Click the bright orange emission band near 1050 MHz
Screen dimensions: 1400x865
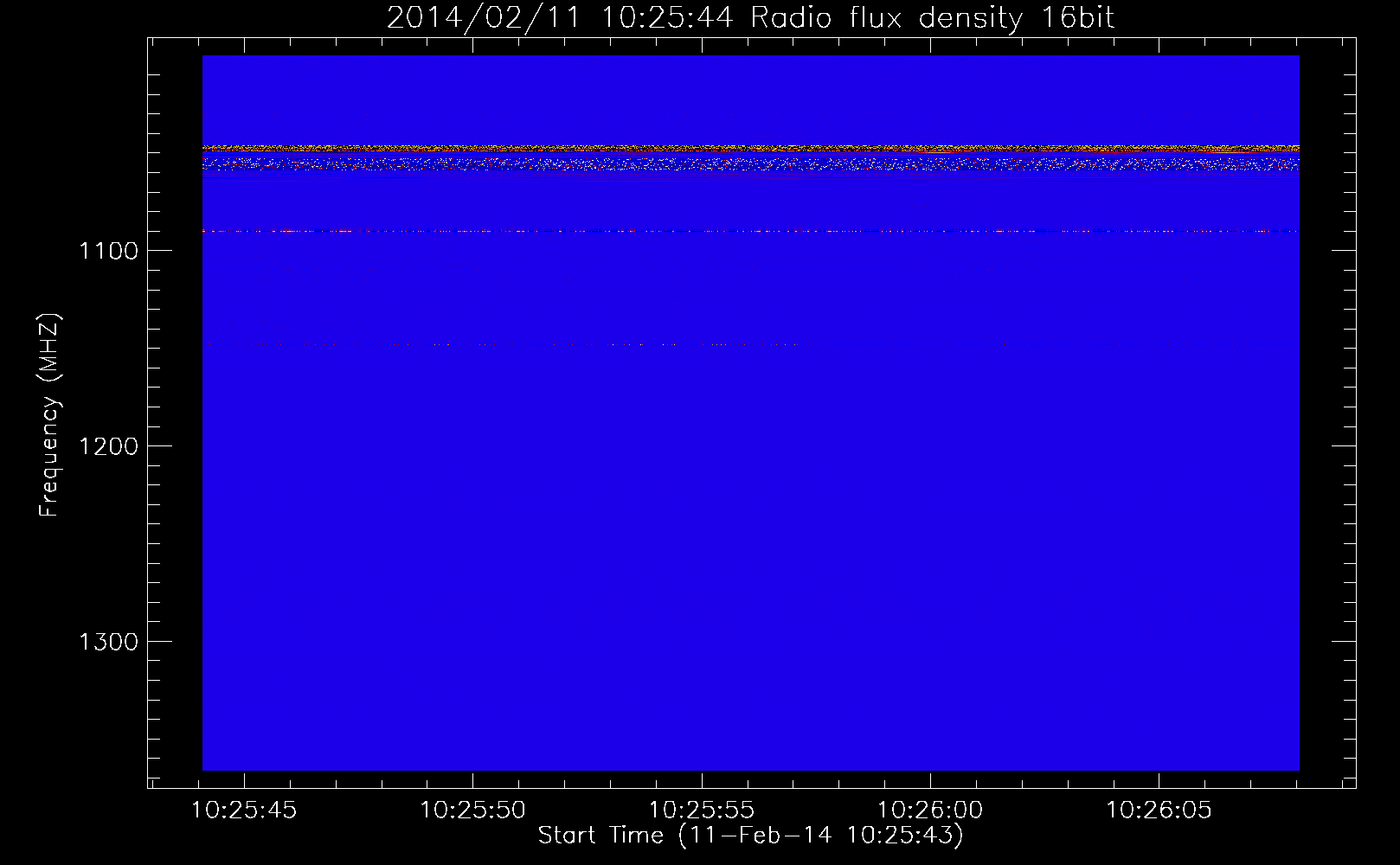(x=750, y=149)
